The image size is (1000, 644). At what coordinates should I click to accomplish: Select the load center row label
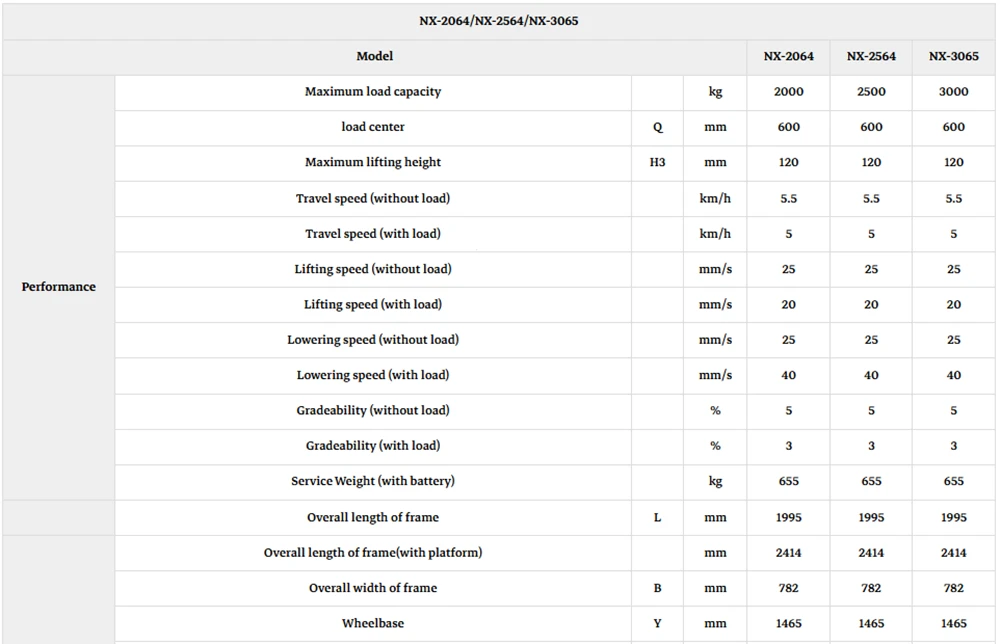click(373, 127)
